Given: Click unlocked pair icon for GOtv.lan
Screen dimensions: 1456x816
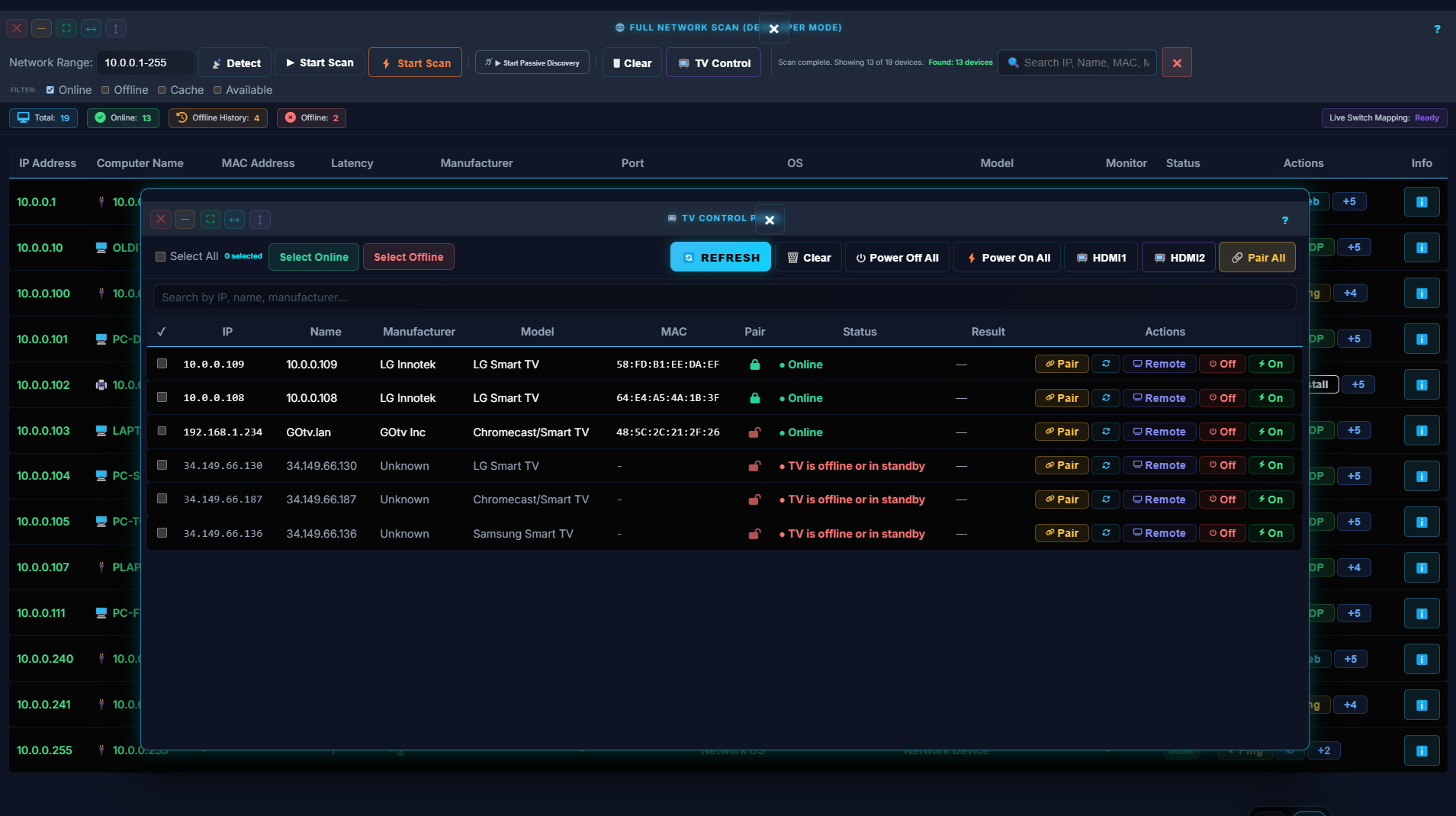Looking at the screenshot, I should tap(754, 432).
